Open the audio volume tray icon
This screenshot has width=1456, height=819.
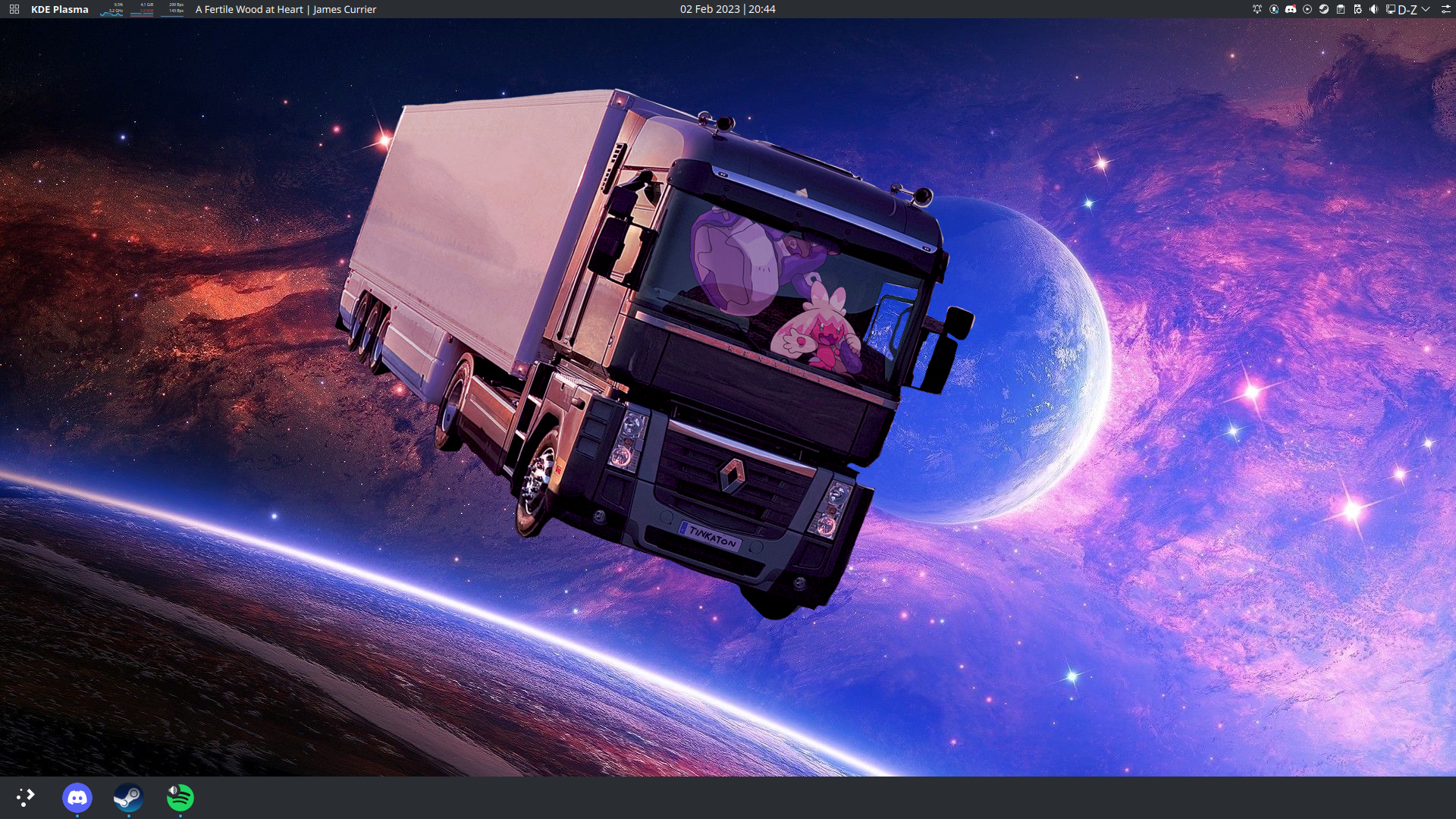tap(1374, 9)
